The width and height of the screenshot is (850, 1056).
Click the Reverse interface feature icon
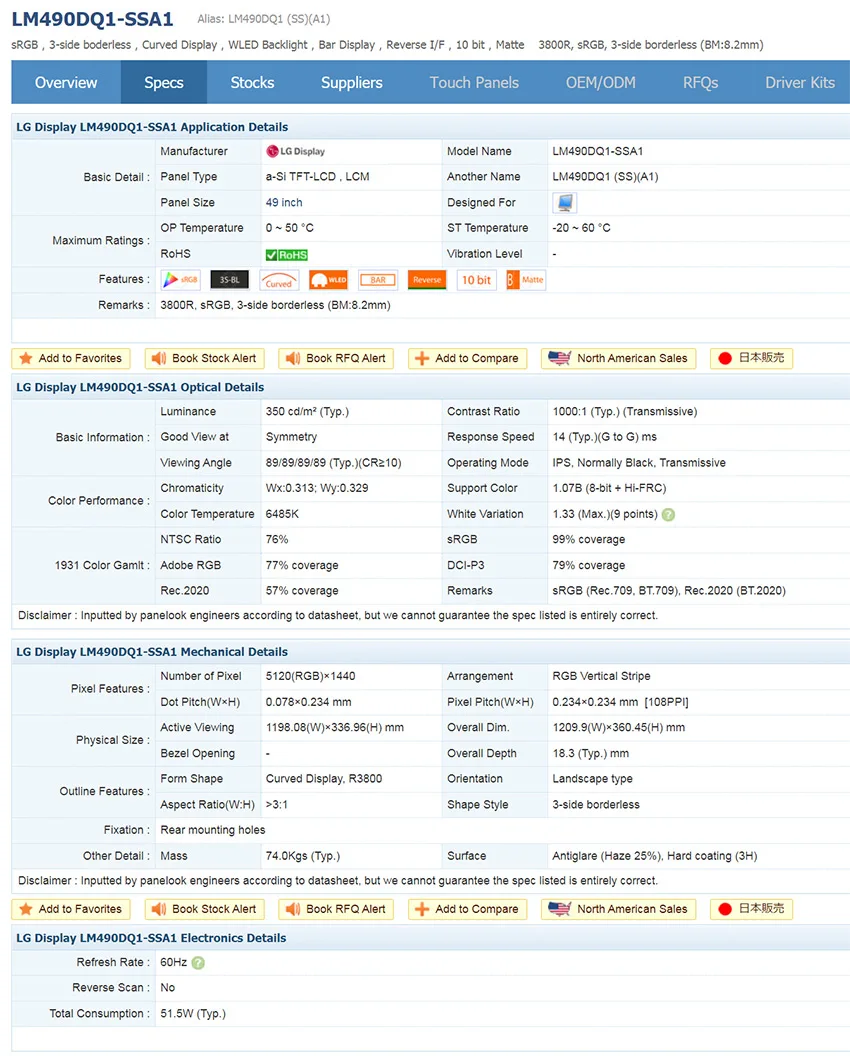click(x=427, y=279)
